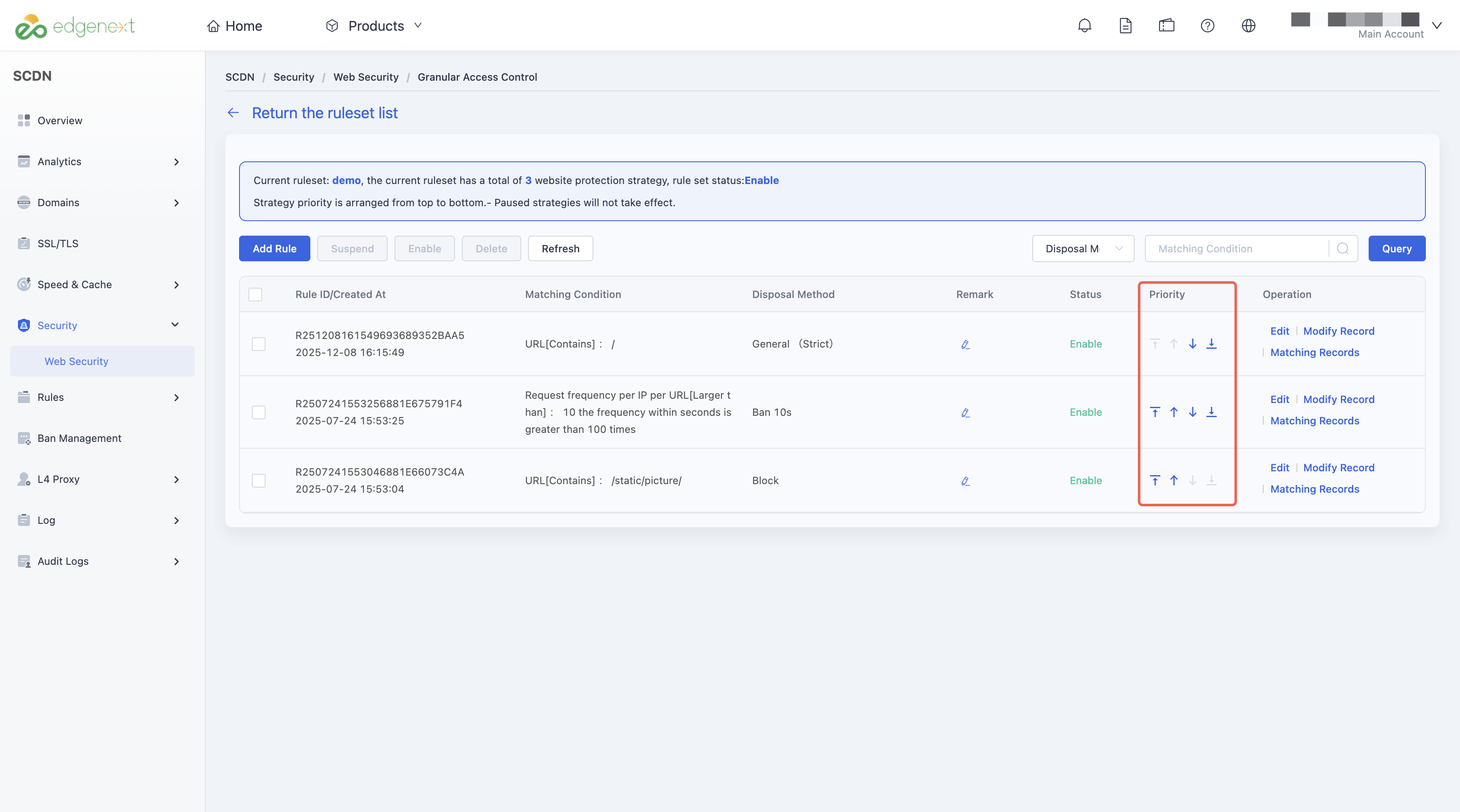1460x812 pixels.
Task: Focus the Matching Condition search field
Action: coord(1237,248)
